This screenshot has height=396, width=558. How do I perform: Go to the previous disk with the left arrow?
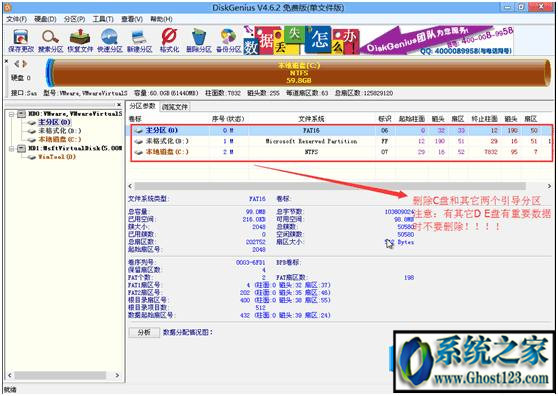(x=16, y=64)
